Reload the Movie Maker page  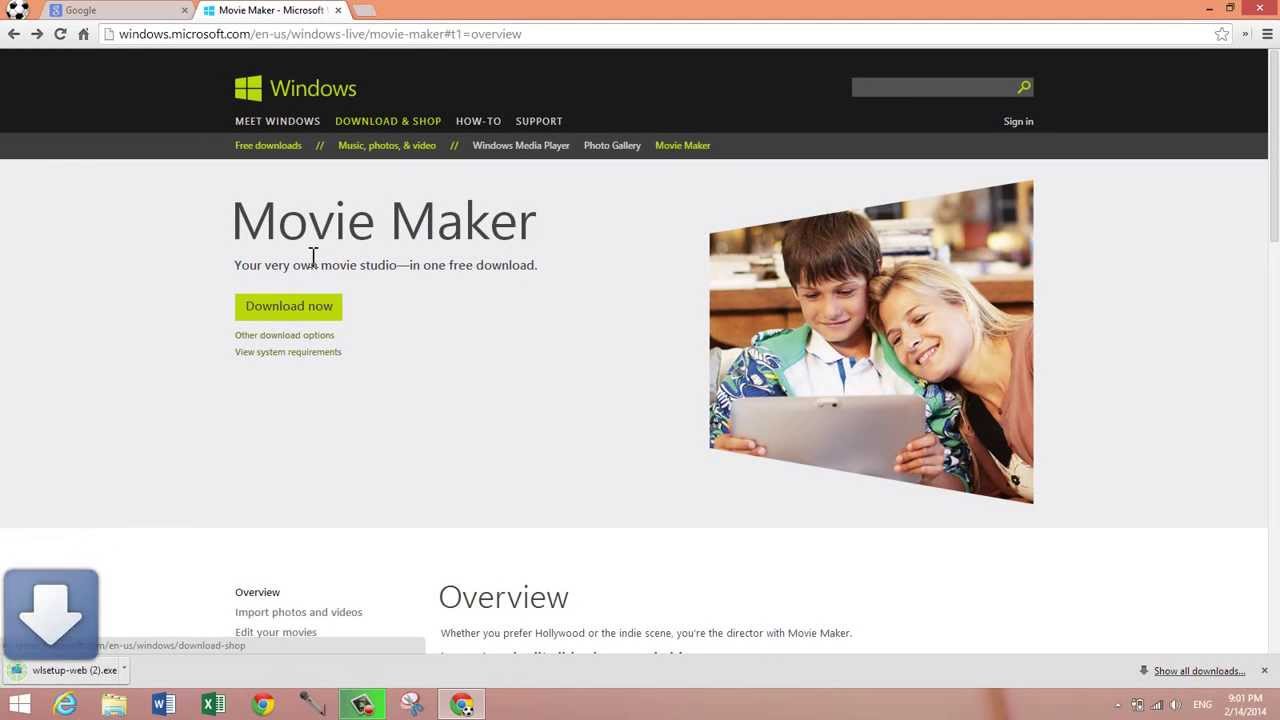[x=60, y=34]
